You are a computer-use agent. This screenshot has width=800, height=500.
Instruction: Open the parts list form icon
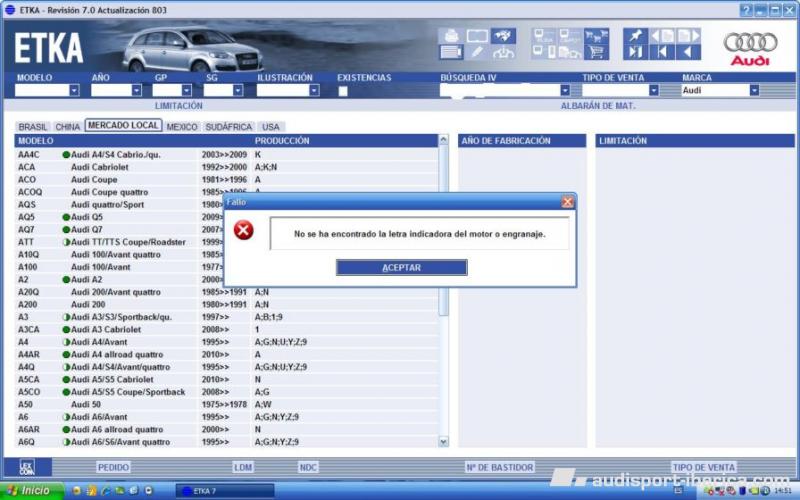coord(451,52)
